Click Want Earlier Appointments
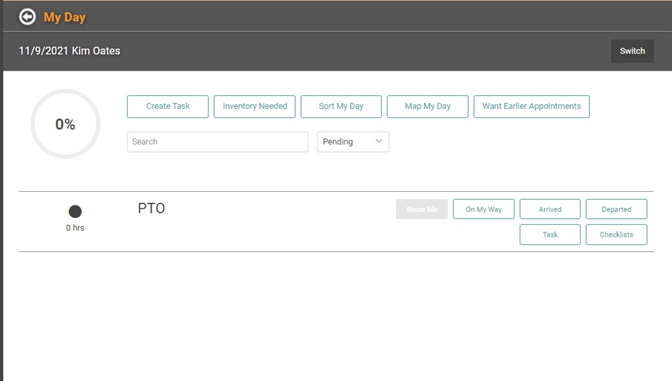The height and width of the screenshot is (381, 672). pyautogui.click(x=531, y=106)
